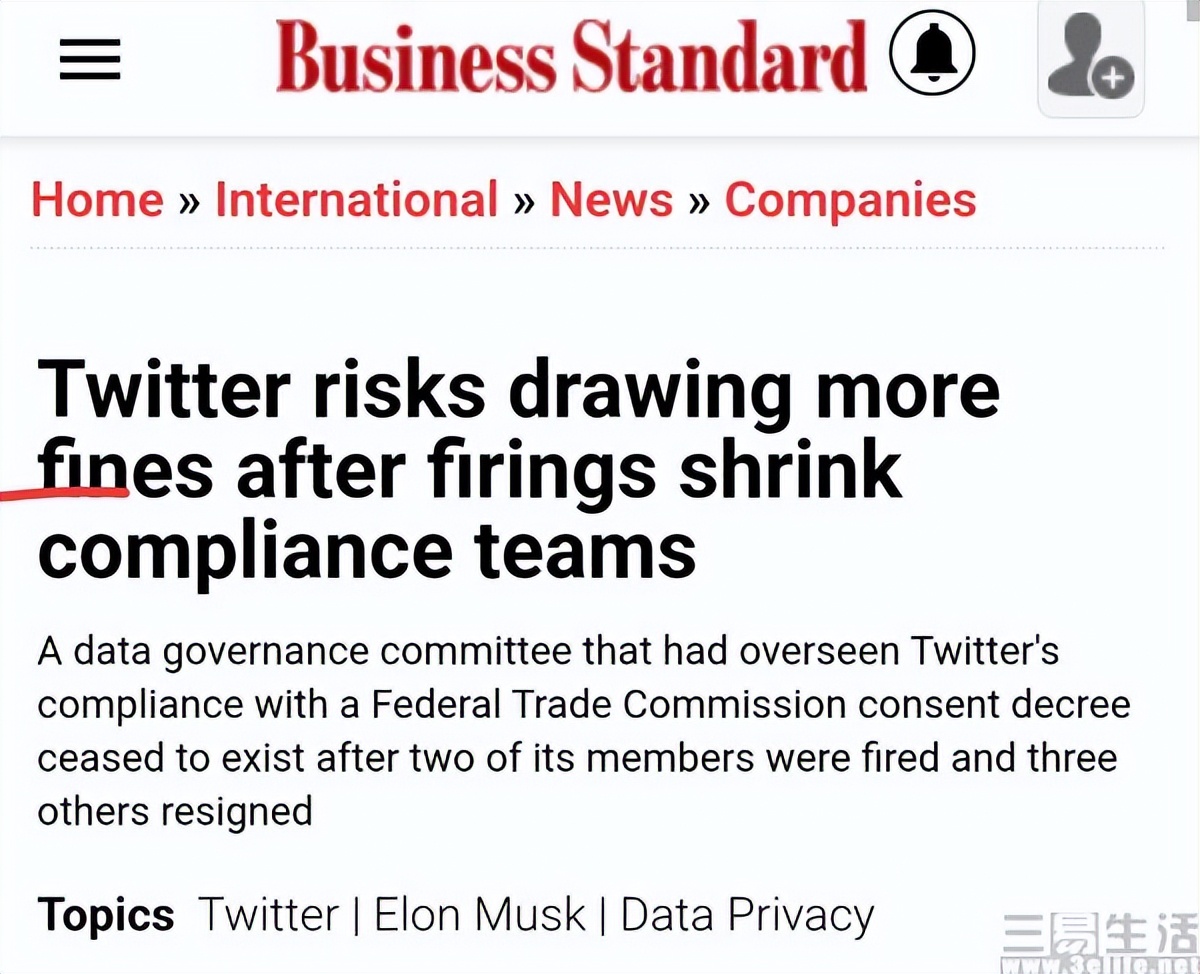Click the separator arrow after Home
Image resolution: width=1200 pixels, height=974 pixels.
[x=189, y=201]
